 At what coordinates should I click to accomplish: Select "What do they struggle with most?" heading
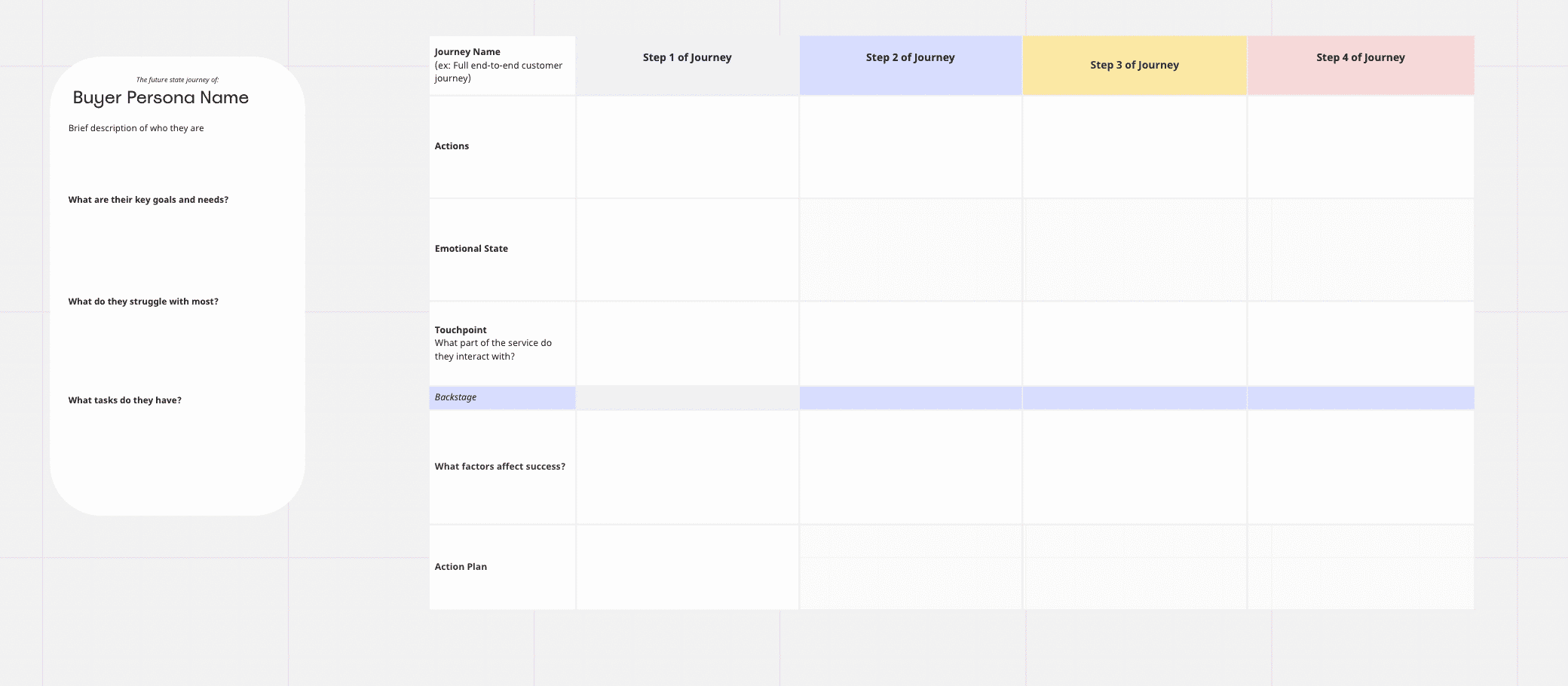click(x=143, y=302)
